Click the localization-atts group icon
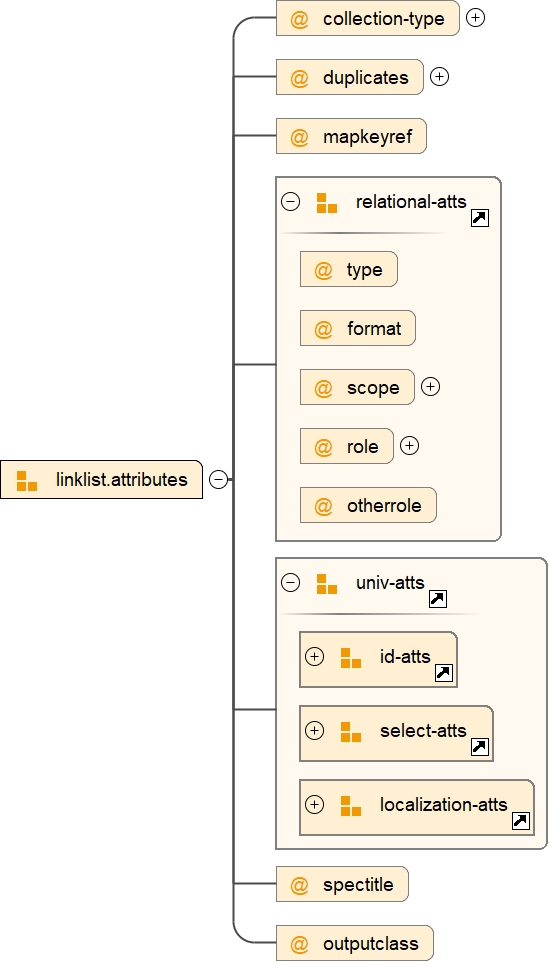549x969 pixels. point(351,806)
